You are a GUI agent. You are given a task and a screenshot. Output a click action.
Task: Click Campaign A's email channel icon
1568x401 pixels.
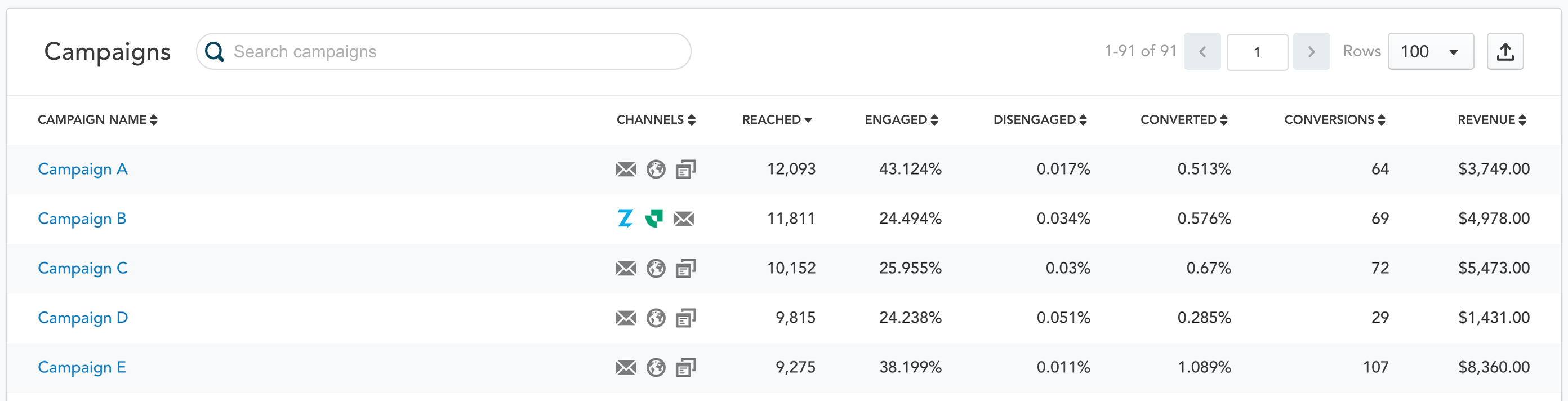click(626, 169)
